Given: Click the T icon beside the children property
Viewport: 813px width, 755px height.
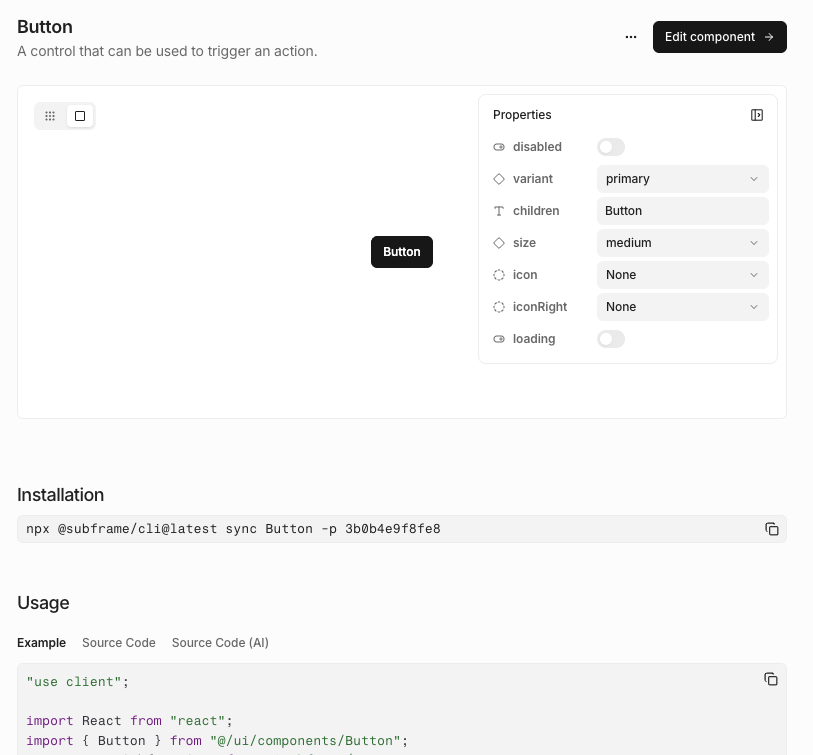Looking at the screenshot, I should (499, 211).
